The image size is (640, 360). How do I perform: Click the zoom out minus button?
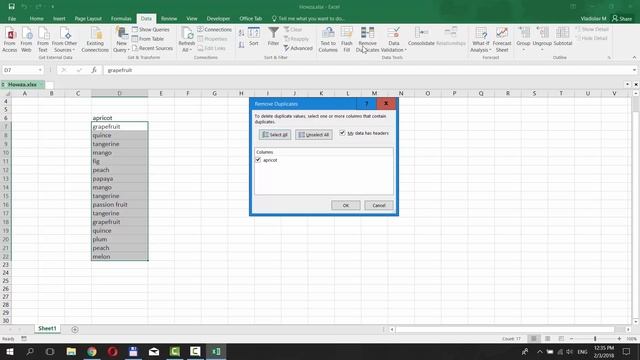571,339
